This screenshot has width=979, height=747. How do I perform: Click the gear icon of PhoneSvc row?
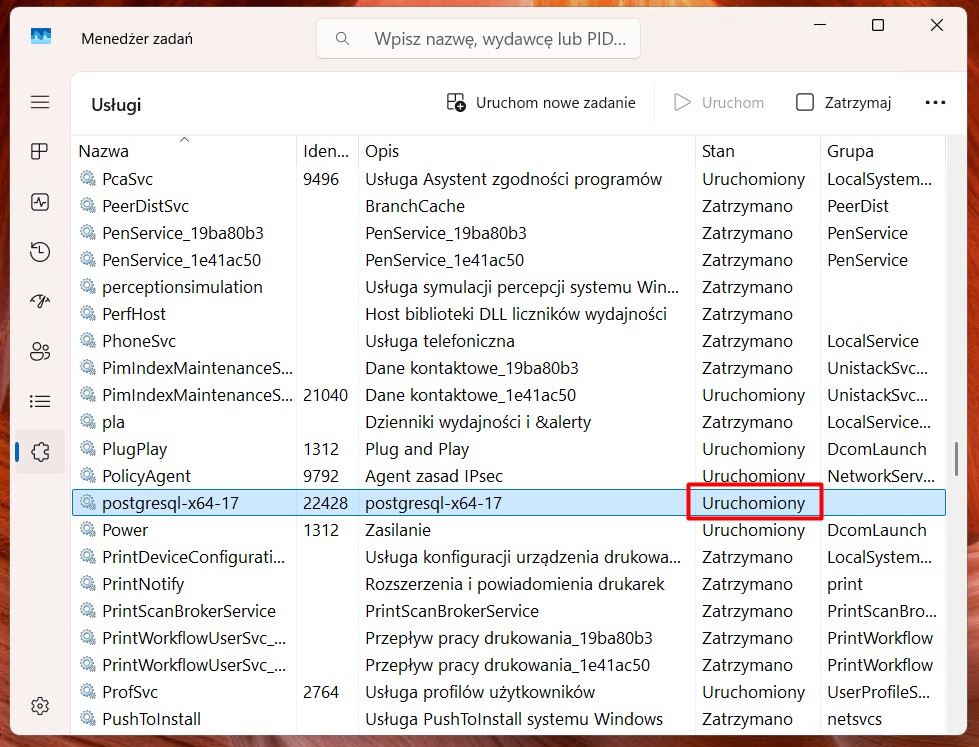pos(88,340)
